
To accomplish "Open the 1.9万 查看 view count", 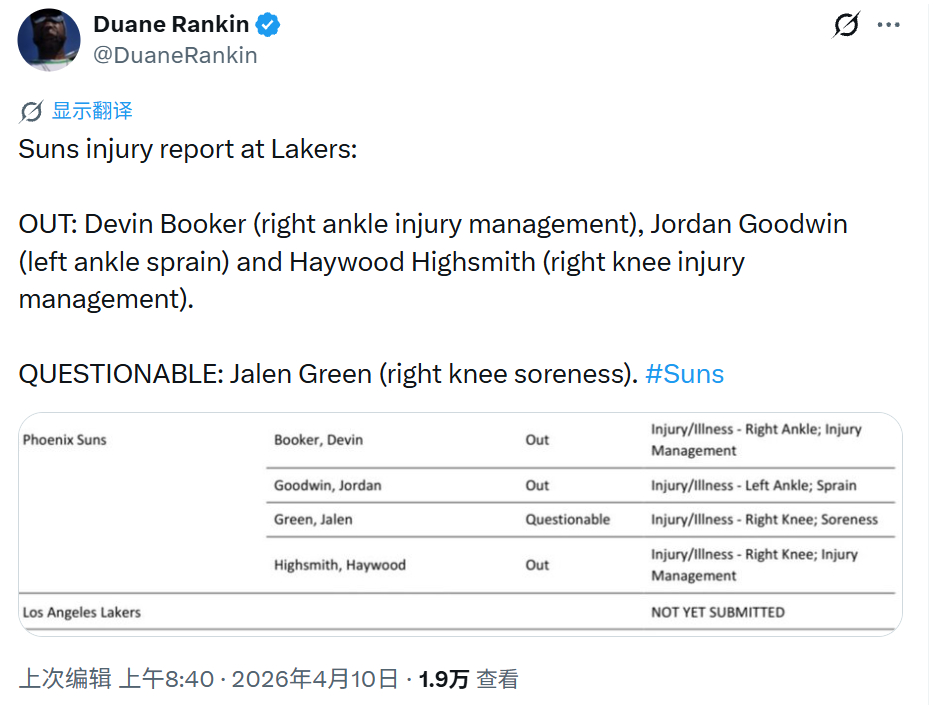I will [x=468, y=679].
